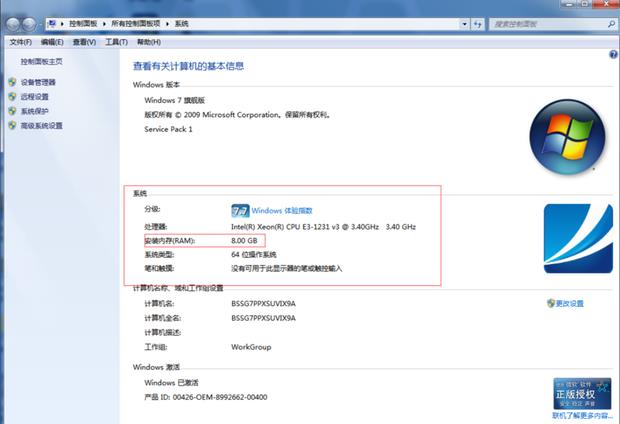Open 系统保护 in the left pane

[x=35, y=111]
